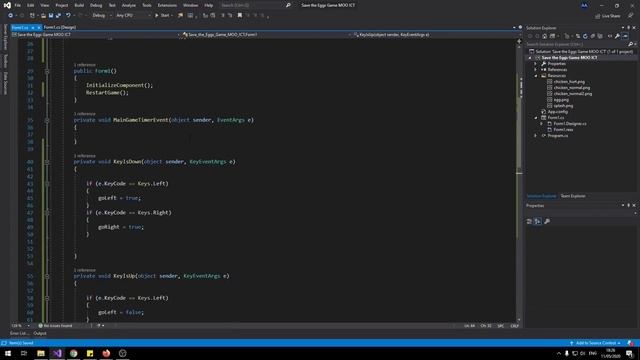Click Add to Source Control
640x360 pixels.
596,343
